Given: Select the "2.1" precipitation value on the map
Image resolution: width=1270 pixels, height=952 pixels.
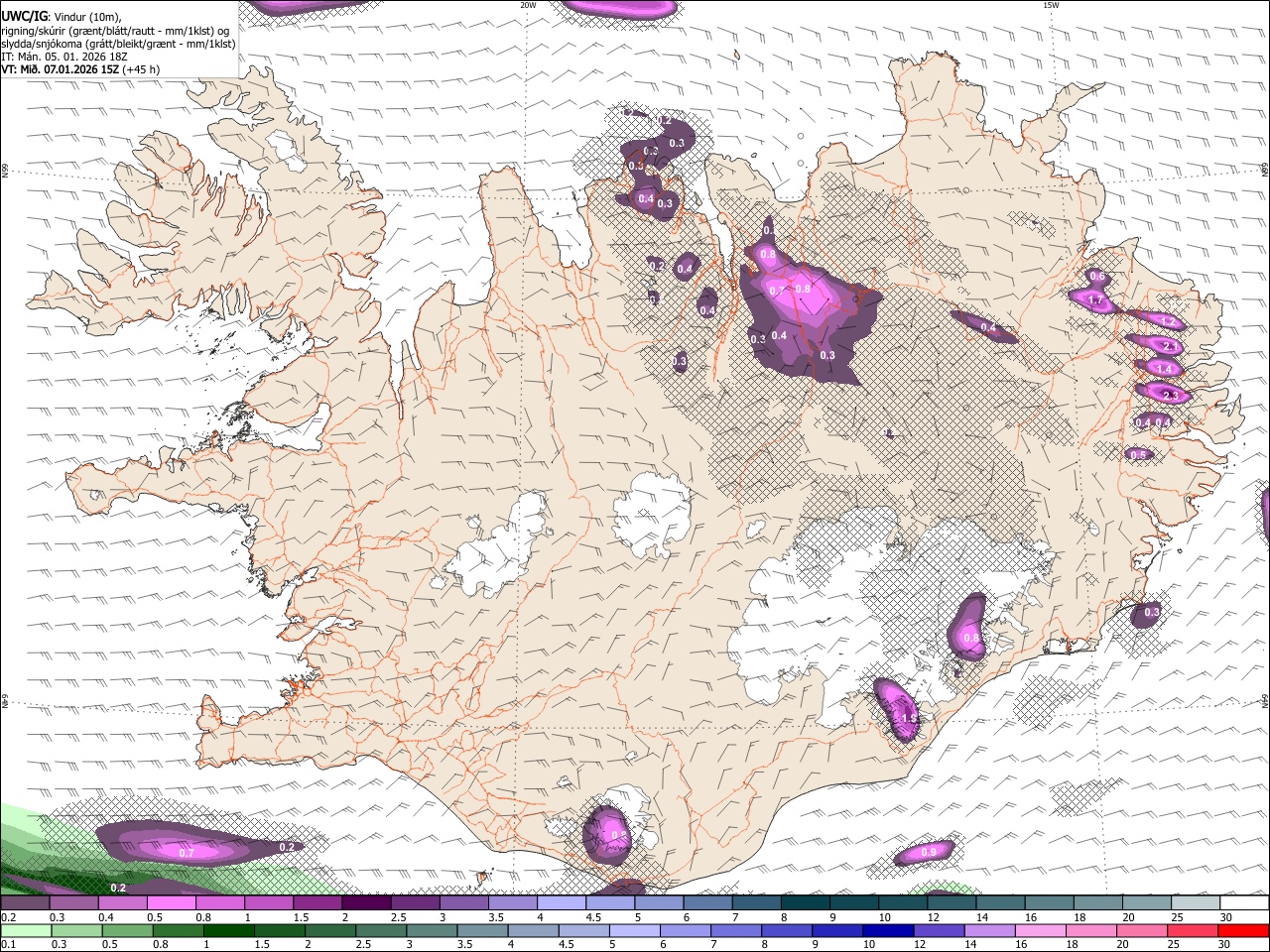Looking at the screenshot, I should (x=1169, y=347).
